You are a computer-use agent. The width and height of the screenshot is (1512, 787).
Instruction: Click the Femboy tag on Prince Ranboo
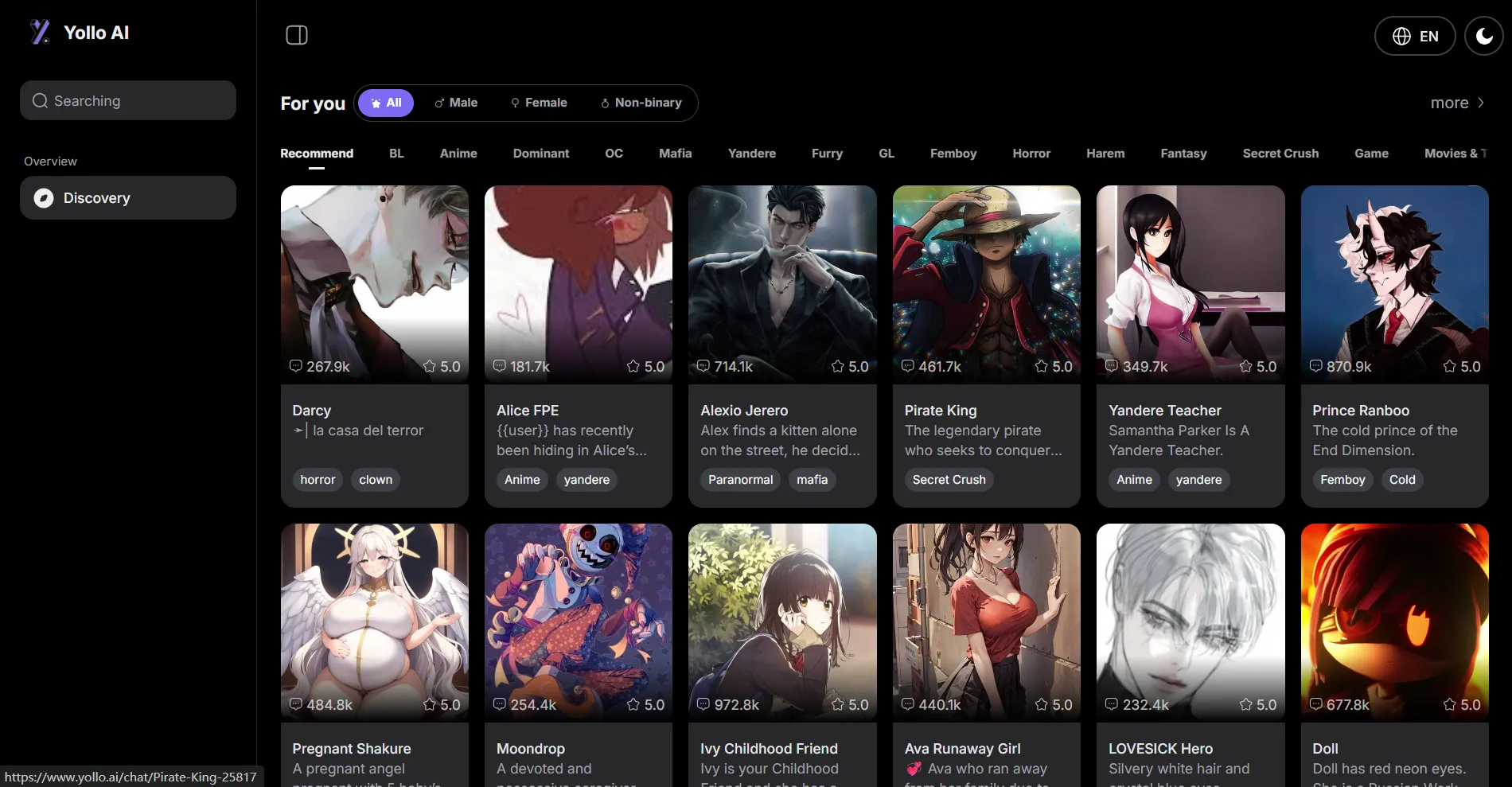coord(1342,480)
